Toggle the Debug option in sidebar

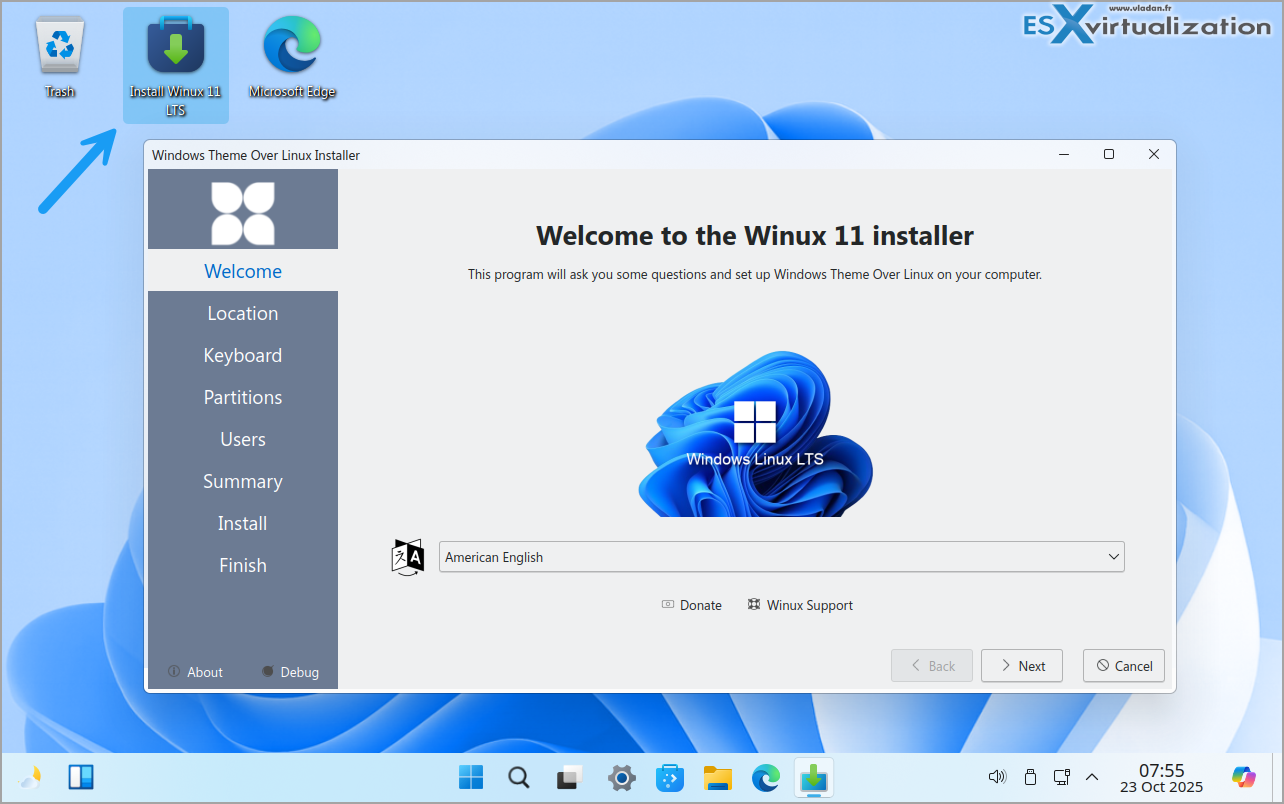pyautogui.click(x=290, y=672)
